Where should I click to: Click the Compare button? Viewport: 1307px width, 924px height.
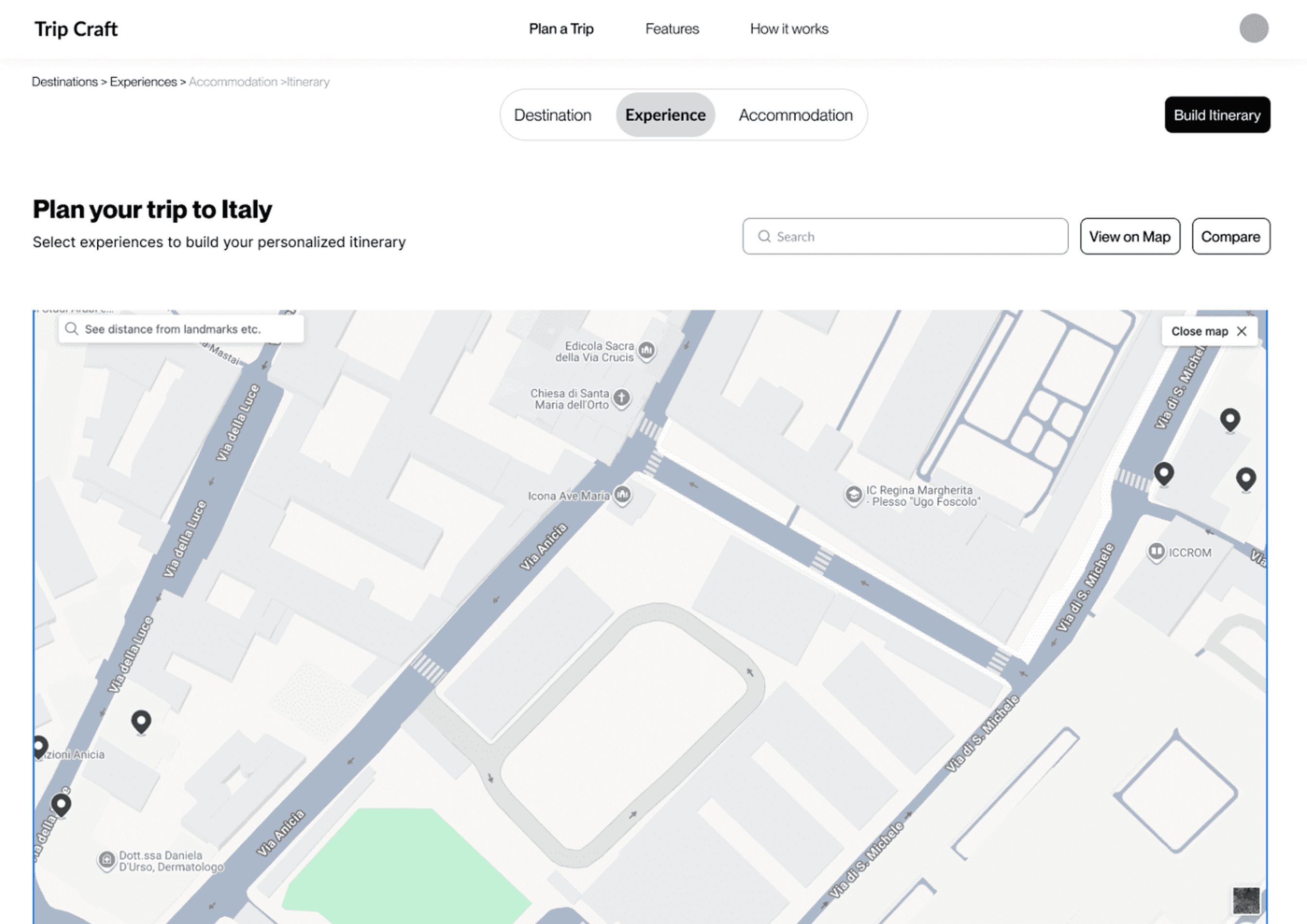coord(1230,237)
